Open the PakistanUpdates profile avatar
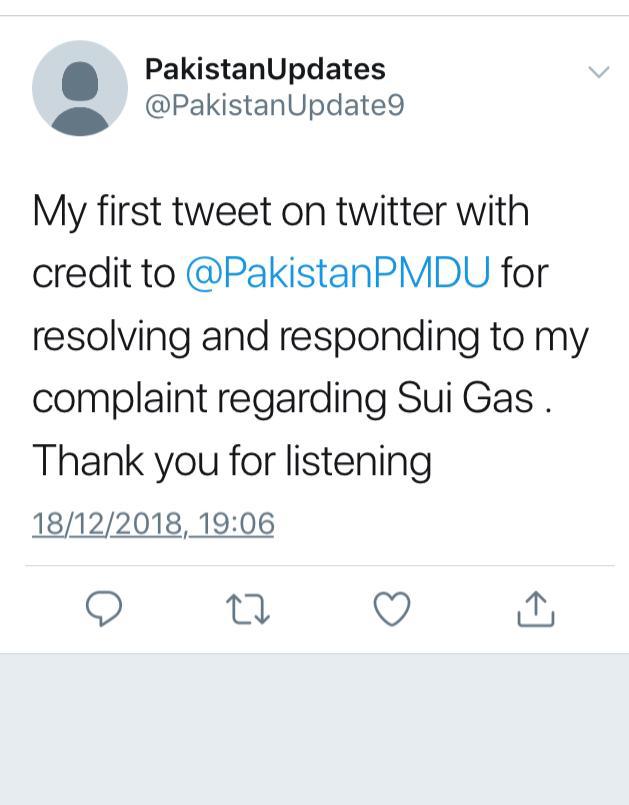The width and height of the screenshot is (629, 805). pyautogui.click(x=80, y=88)
